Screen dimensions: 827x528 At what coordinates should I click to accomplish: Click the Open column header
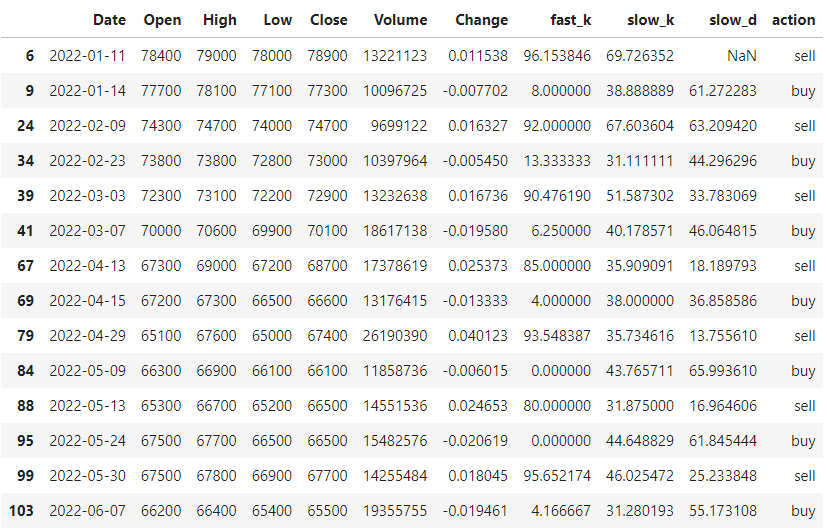pyautogui.click(x=162, y=20)
